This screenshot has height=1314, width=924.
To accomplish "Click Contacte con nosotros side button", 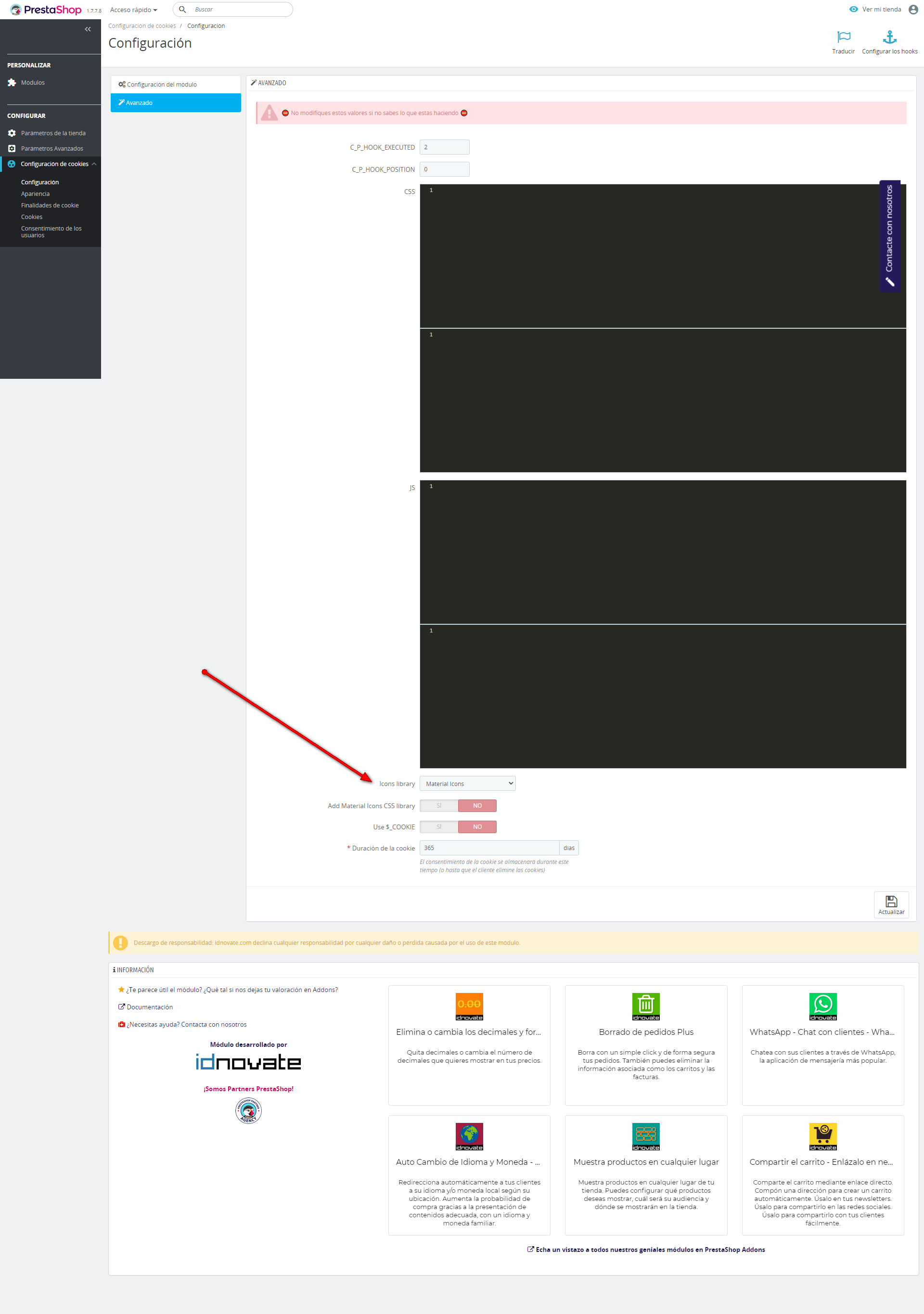I will pos(889,236).
